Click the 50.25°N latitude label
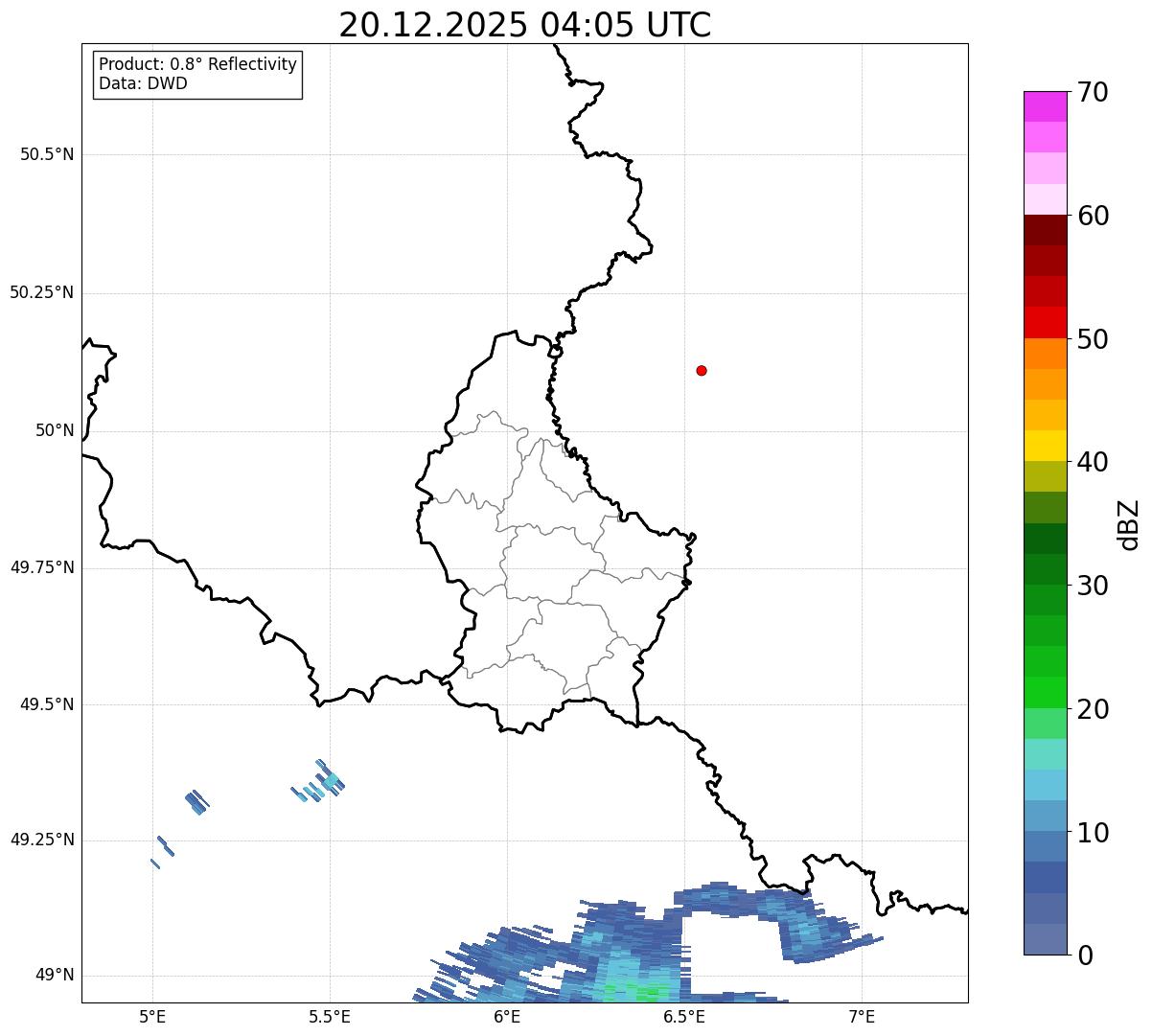 pos(41,292)
